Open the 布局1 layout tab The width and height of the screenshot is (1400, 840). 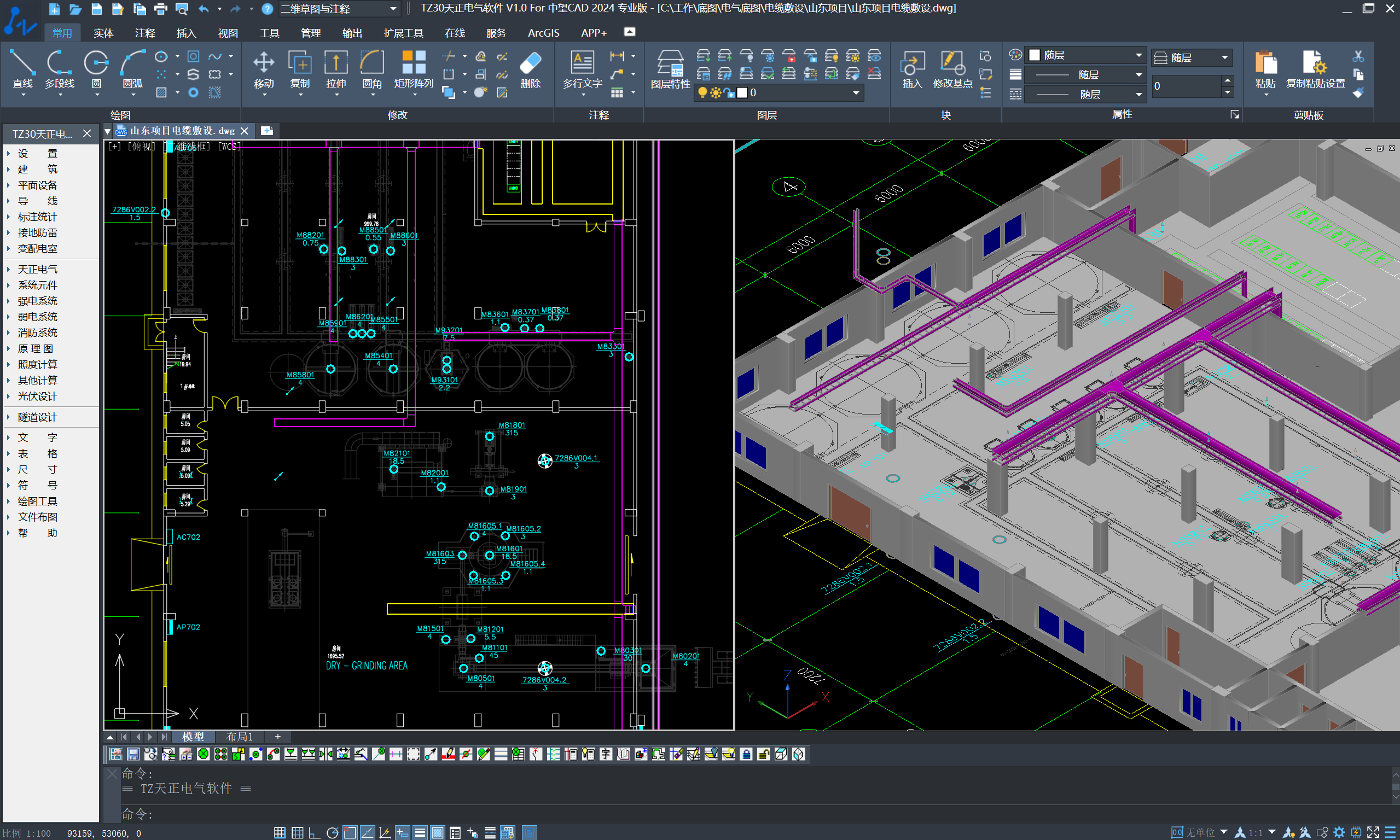tap(240, 737)
